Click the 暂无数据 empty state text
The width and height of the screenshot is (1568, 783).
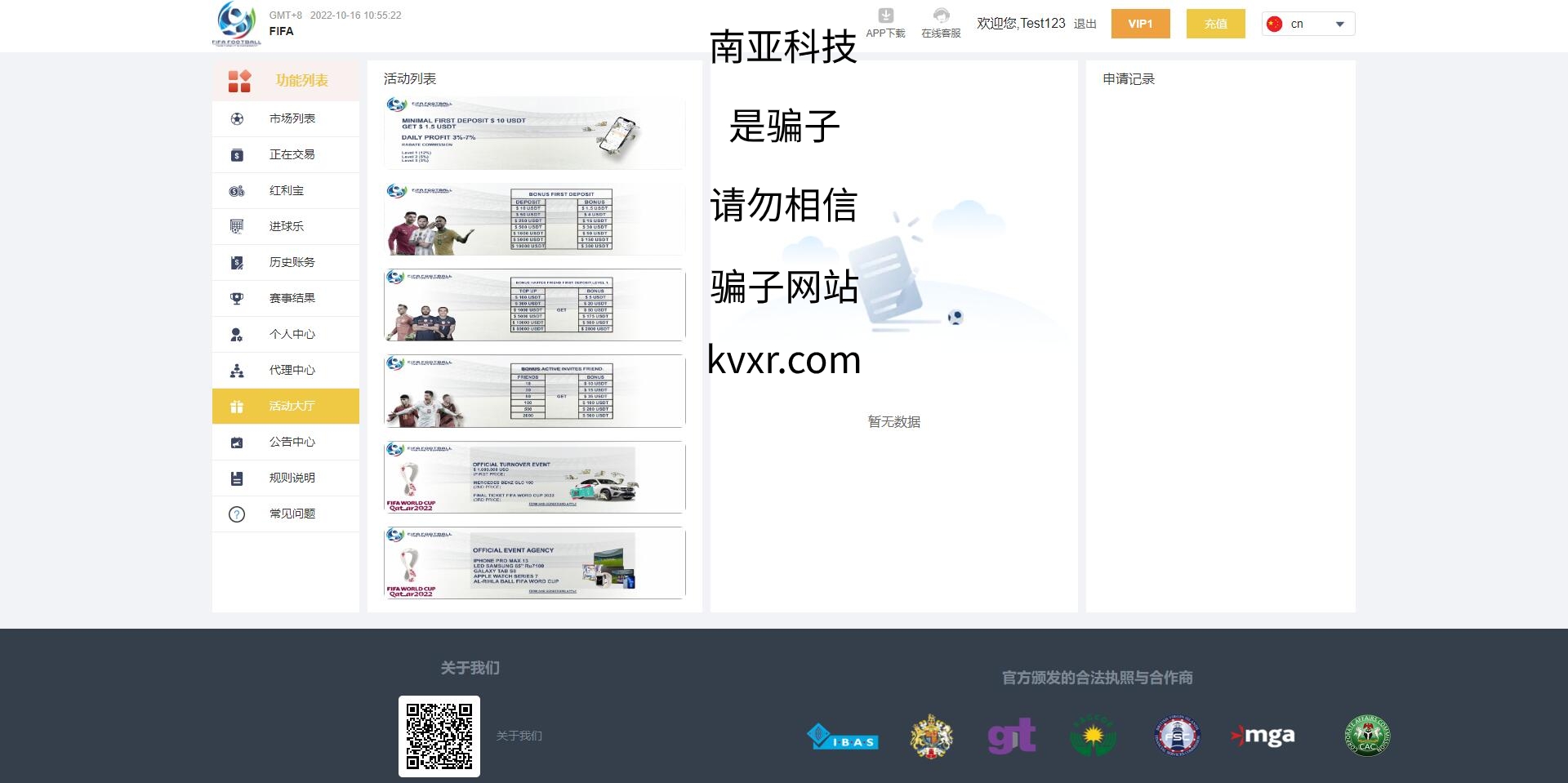(894, 422)
